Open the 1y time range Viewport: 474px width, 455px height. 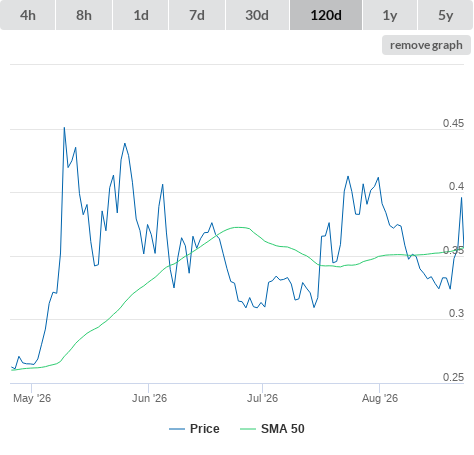(x=390, y=15)
